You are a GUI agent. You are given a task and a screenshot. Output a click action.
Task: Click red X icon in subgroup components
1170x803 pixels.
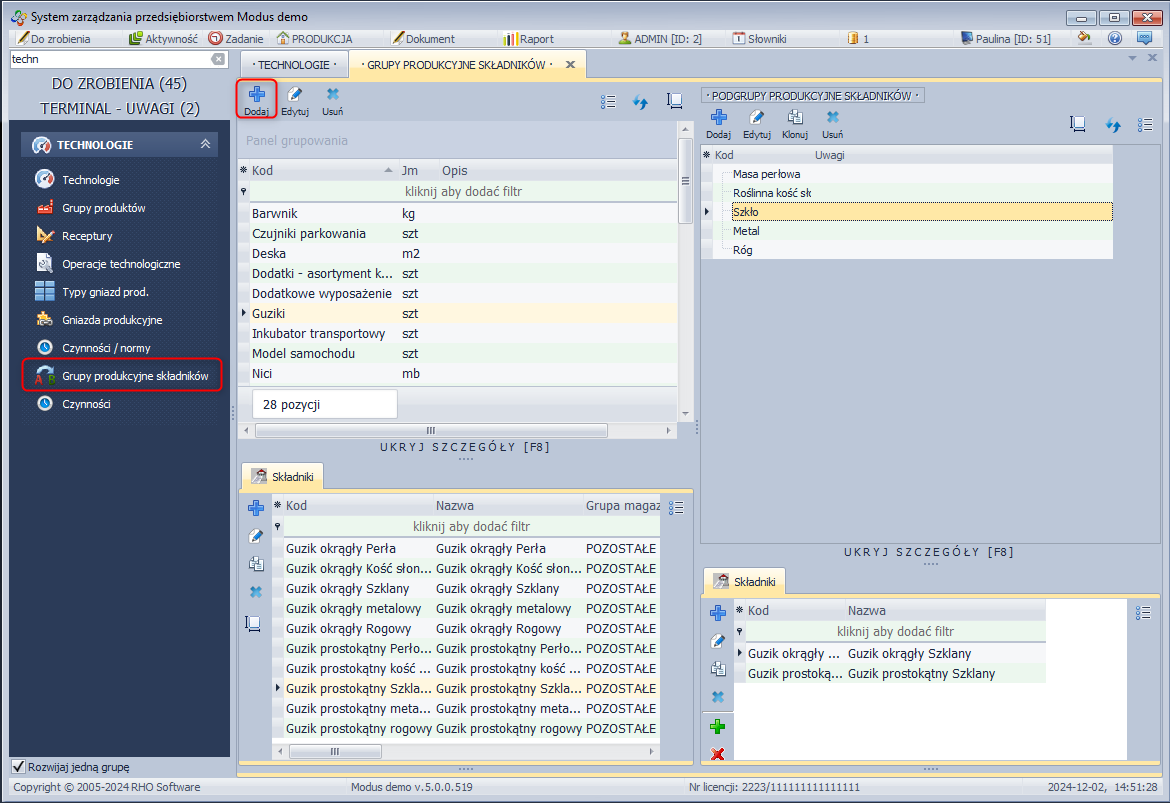point(717,753)
